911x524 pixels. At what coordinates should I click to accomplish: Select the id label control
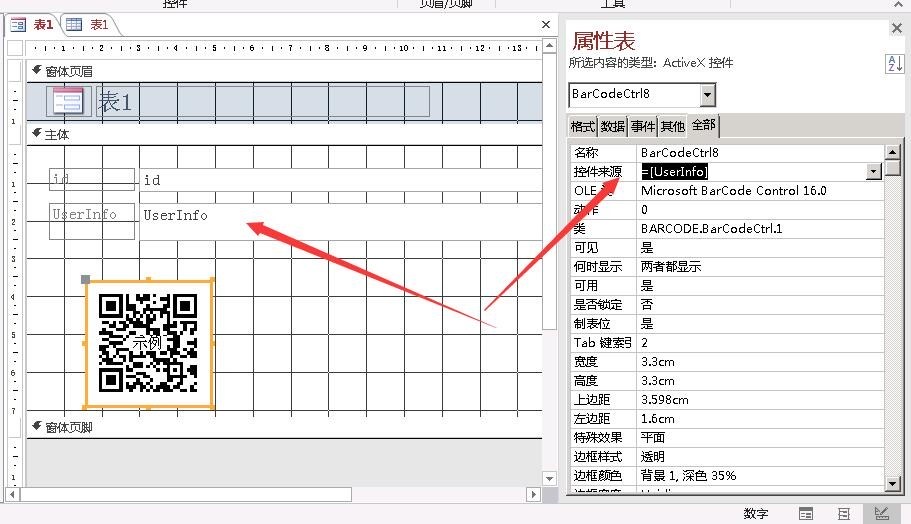(92, 180)
